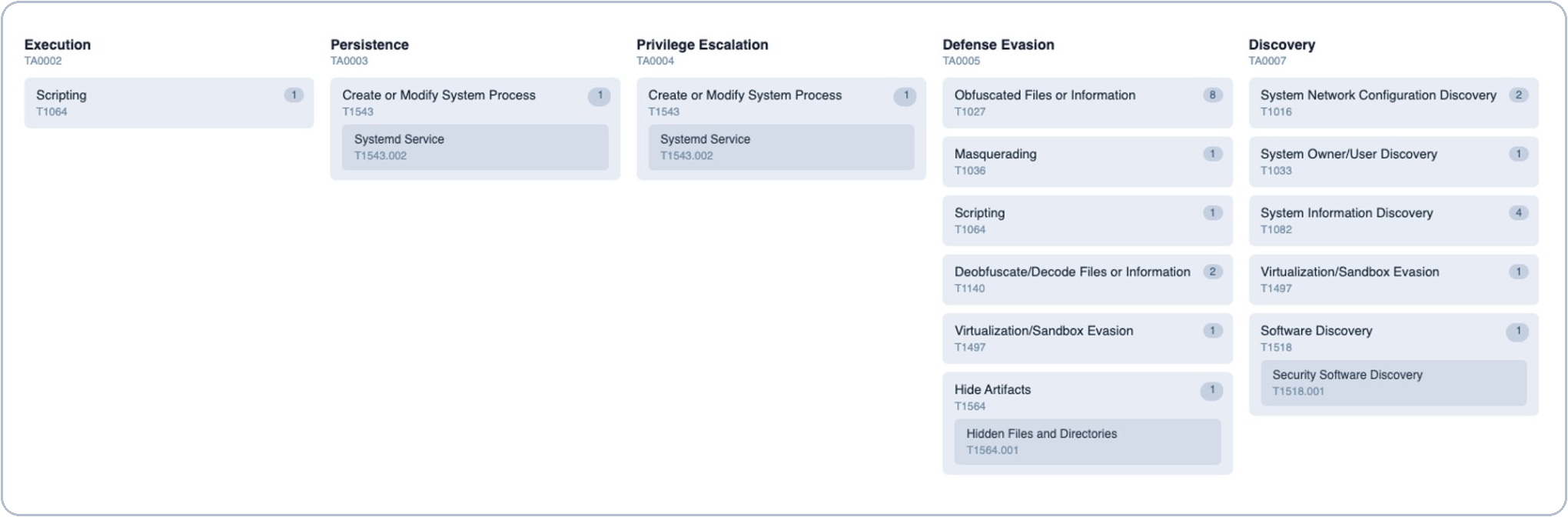
Task: Open Virtualization/Sandbox Evasion under Discovery
Action: coord(1380,279)
